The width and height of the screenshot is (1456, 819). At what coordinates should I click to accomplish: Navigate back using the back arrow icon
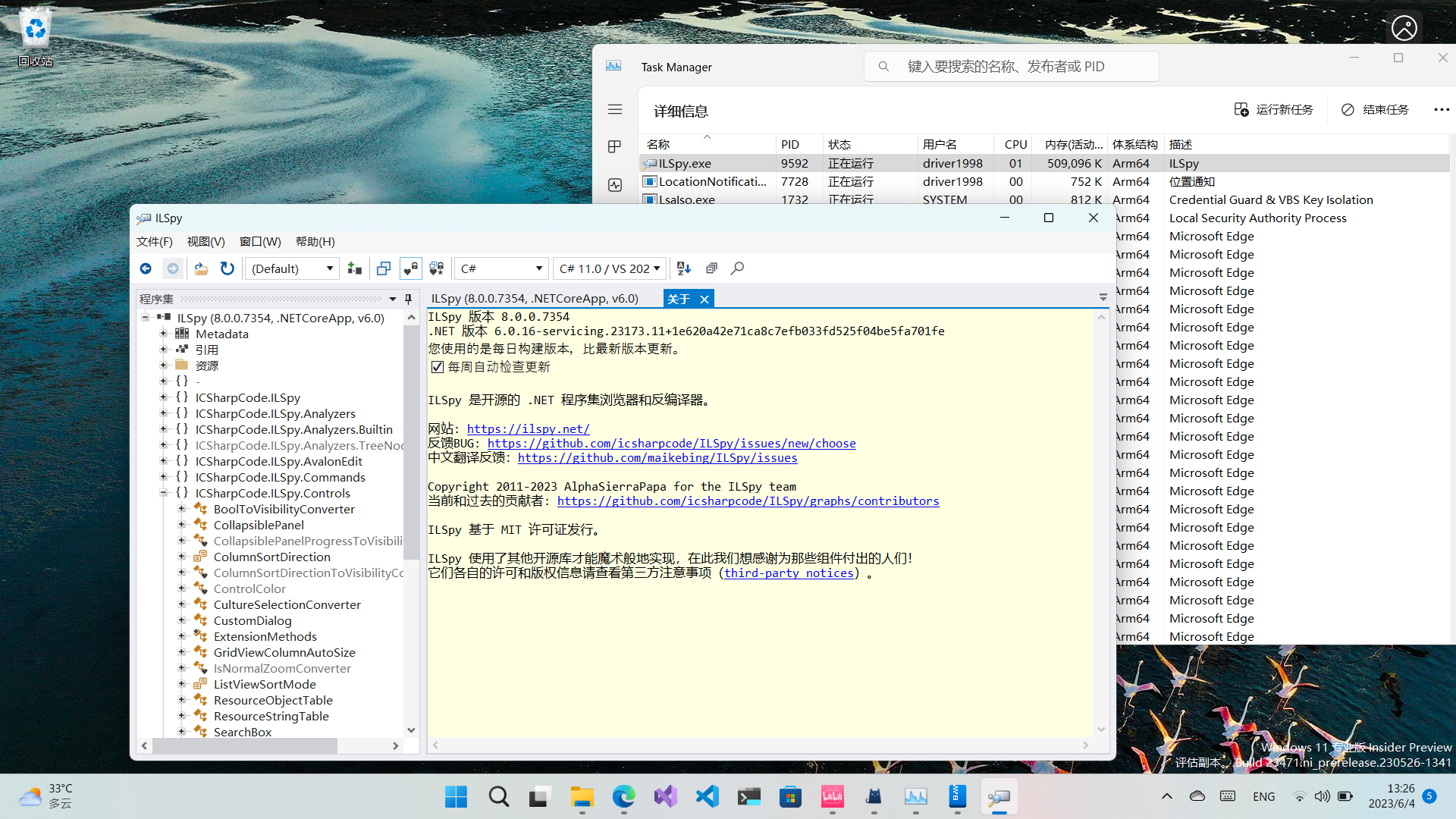pos(146,268)
